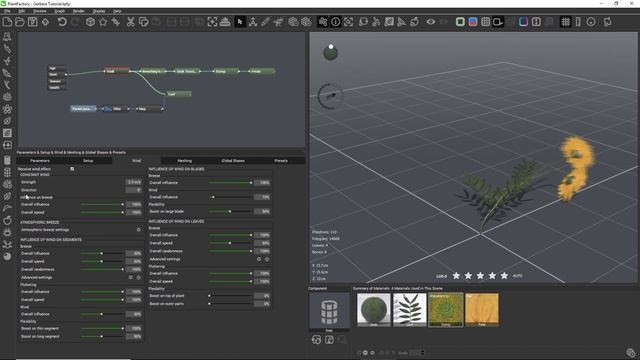The height and width of the screenshot is (360, 640).
Task: Open the File menu
Action: point(7,11)
